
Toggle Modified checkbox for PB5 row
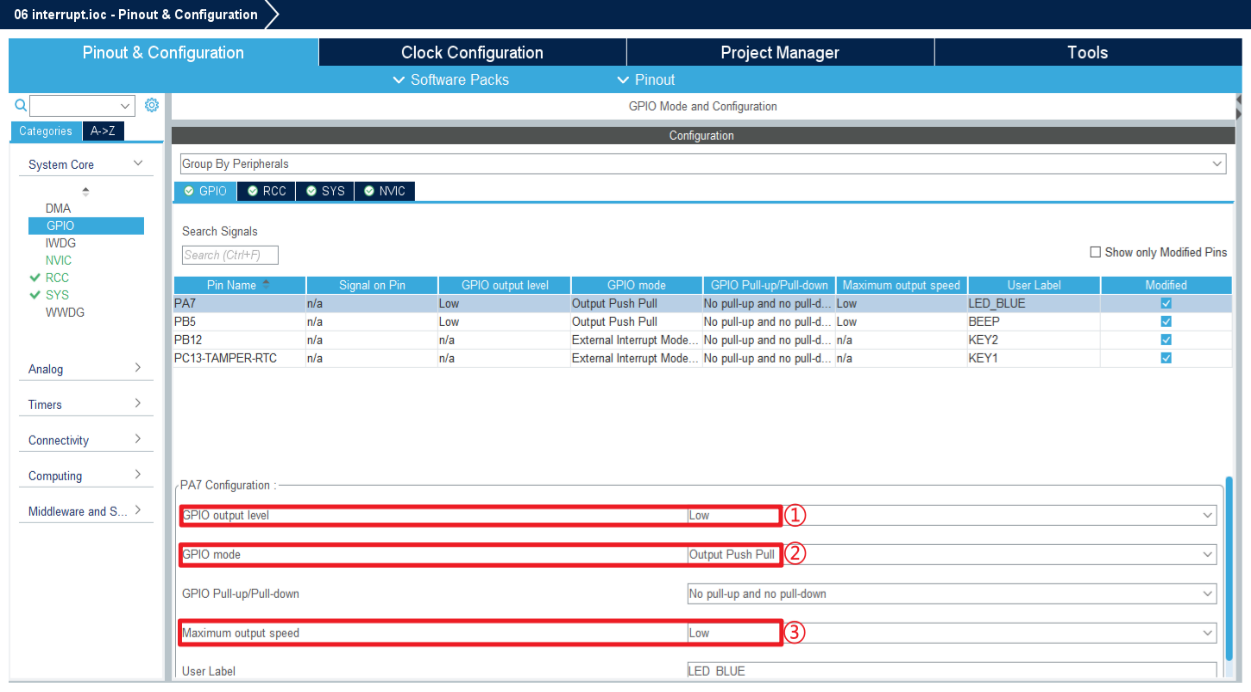(1166, 322)
